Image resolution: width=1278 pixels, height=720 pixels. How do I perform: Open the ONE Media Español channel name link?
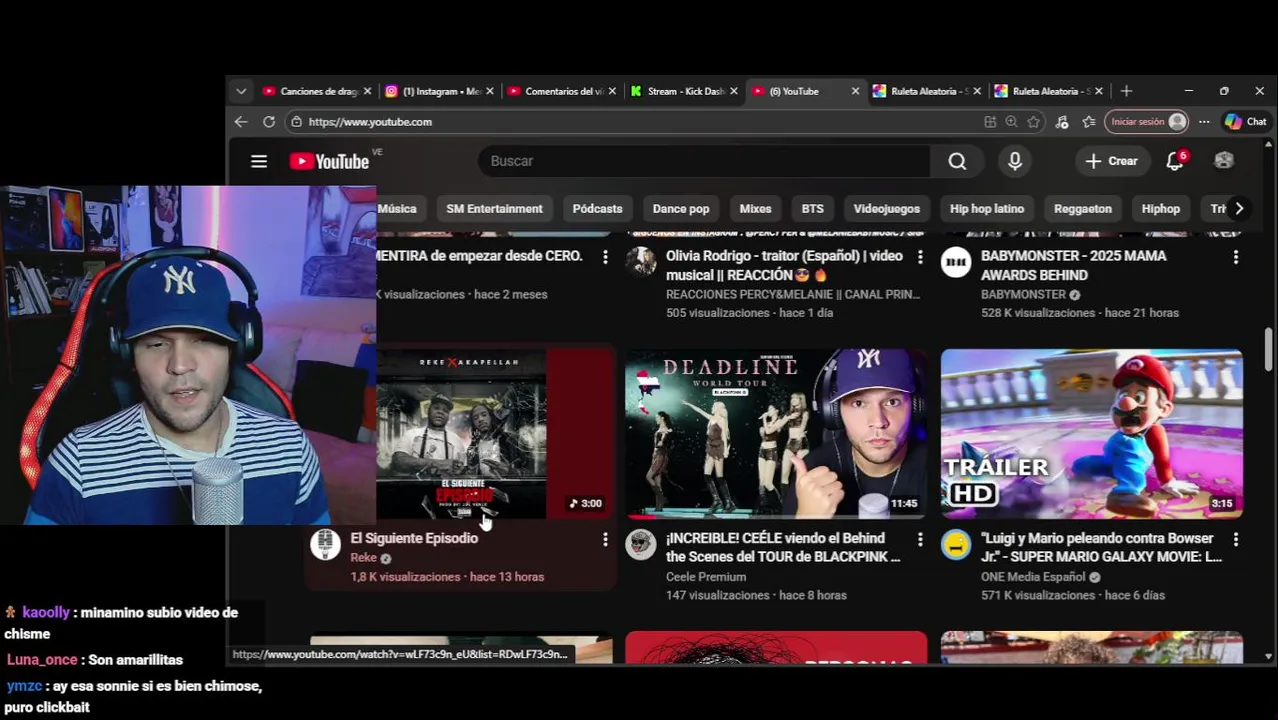[1033, 577]
